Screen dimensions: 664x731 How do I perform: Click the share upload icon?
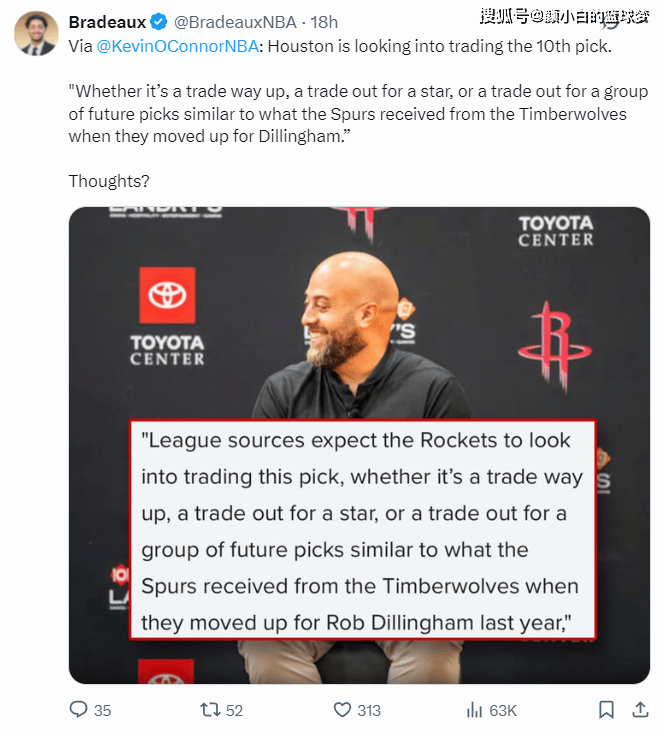coord(641,709)
